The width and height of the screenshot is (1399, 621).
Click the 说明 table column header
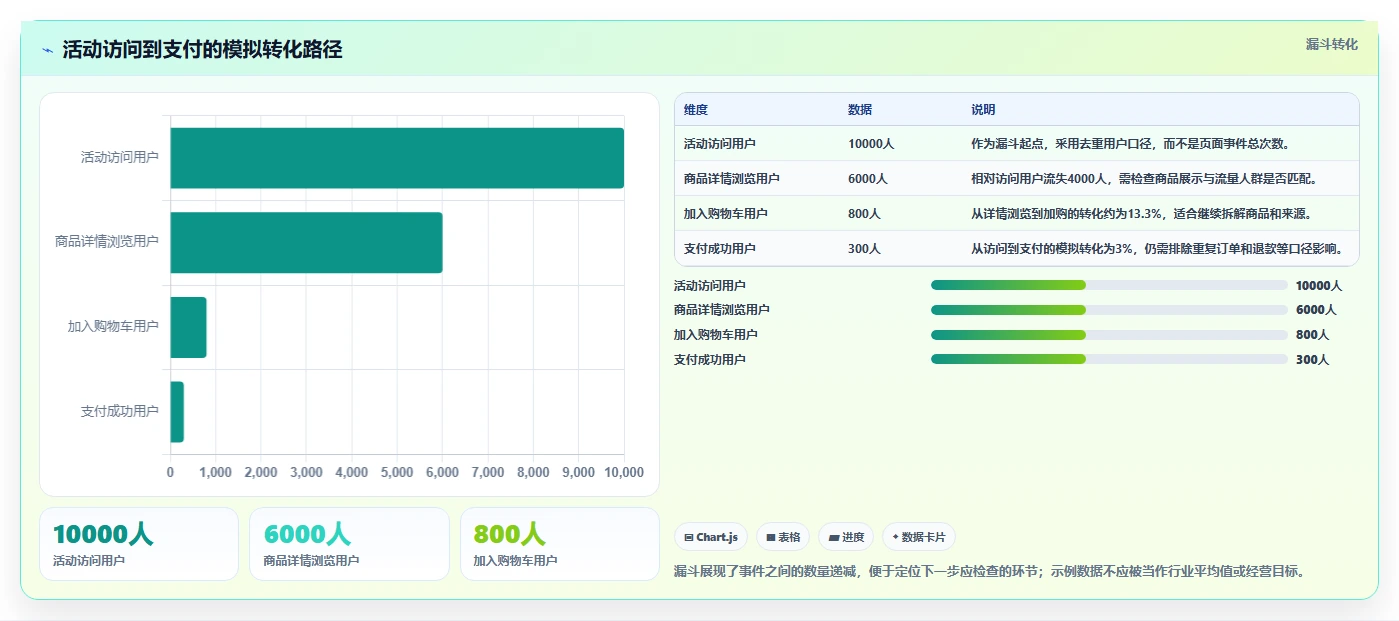pyautogui.click(x=983, y=110)
